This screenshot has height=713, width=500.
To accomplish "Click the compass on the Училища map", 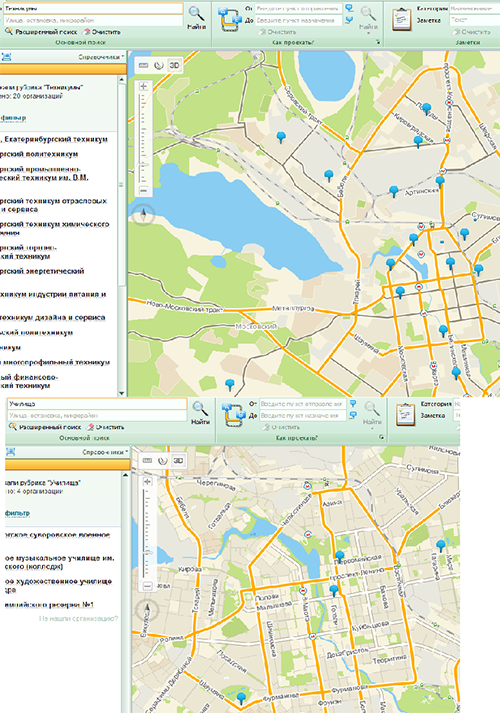I will click(x=147, y=610).
